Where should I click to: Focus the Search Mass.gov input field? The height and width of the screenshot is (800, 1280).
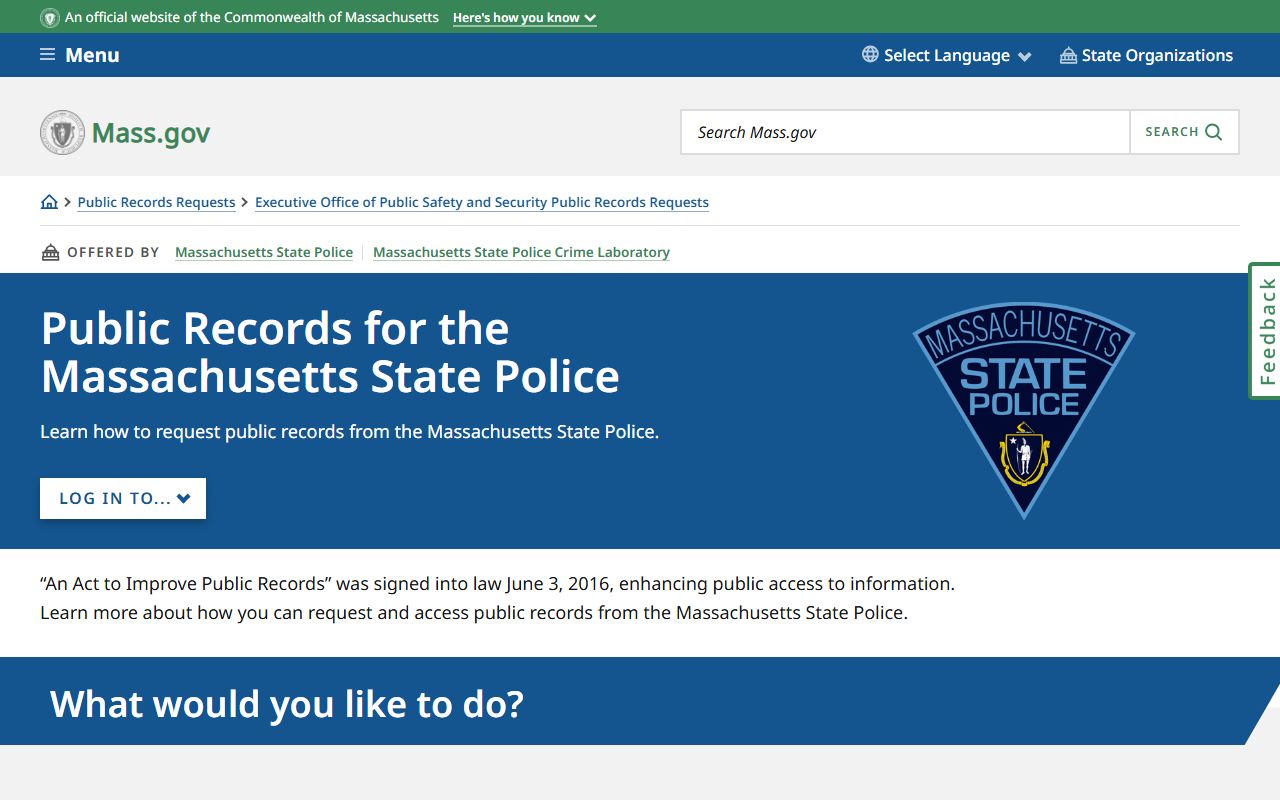pyautogui.click(x=906, y=132)
